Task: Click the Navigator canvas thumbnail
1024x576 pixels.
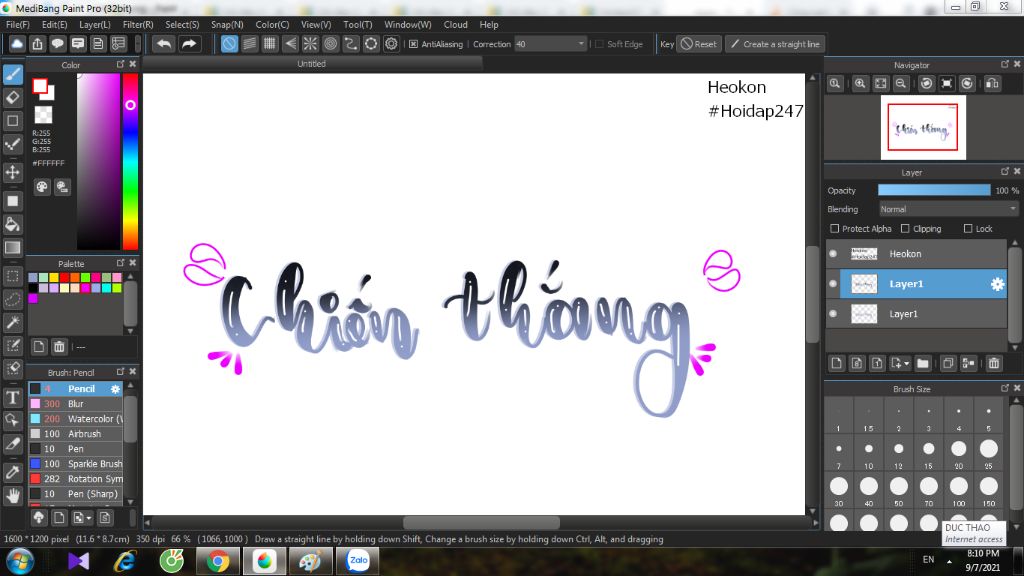Action: 923,127
